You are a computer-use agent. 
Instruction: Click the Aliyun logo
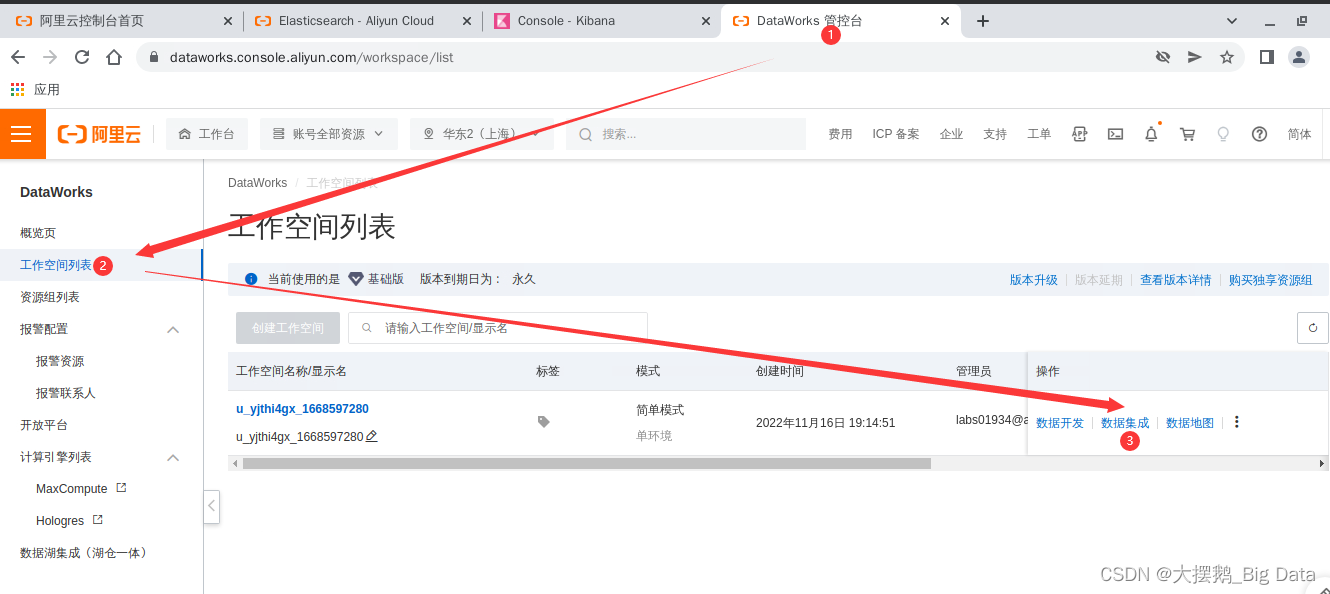point(99,134)
